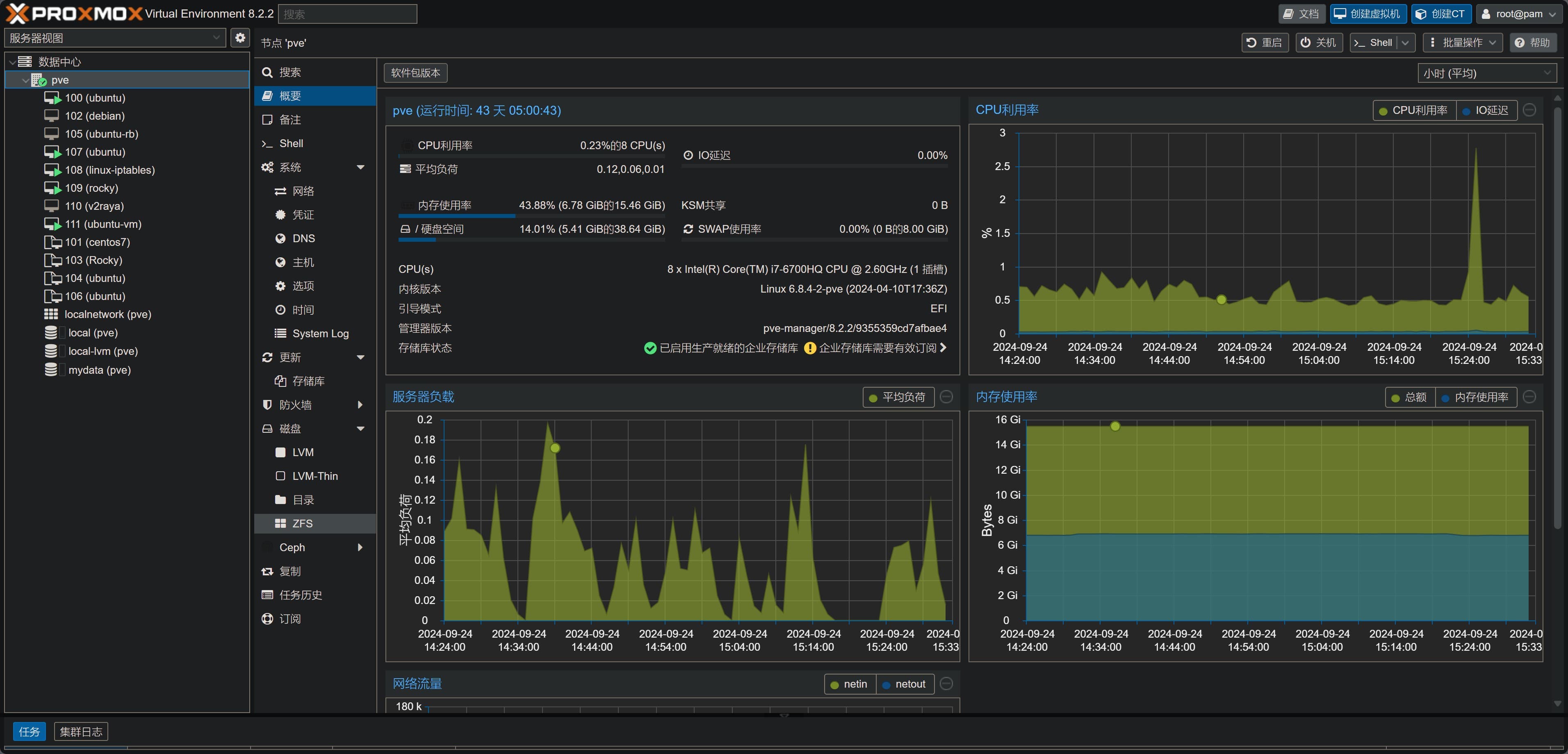This screenshot has height=754, width=1568.
Task: Collapse the 磁盘 disks section arrow
Action: coord(360,428)
